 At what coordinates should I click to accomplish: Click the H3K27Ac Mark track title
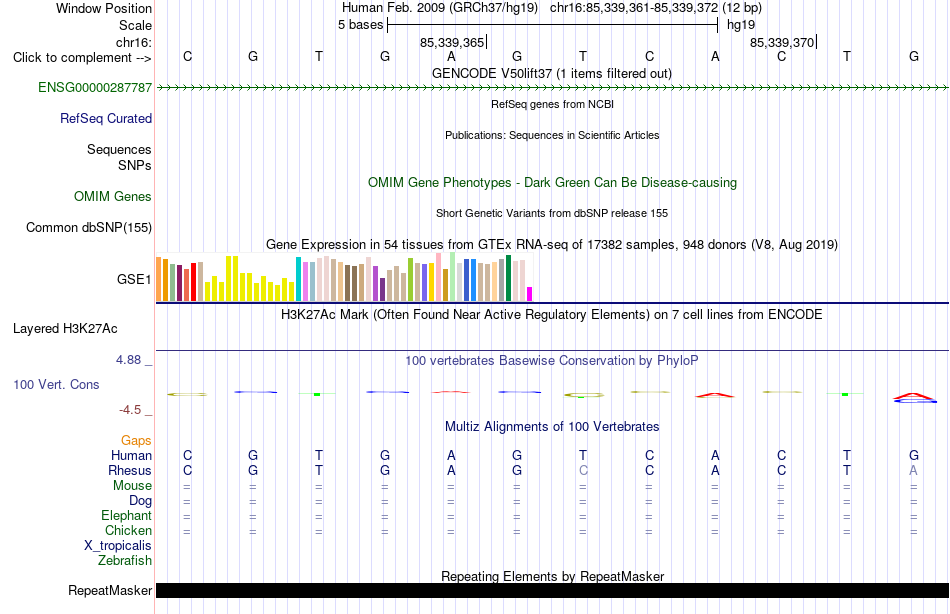click(552, 315)
